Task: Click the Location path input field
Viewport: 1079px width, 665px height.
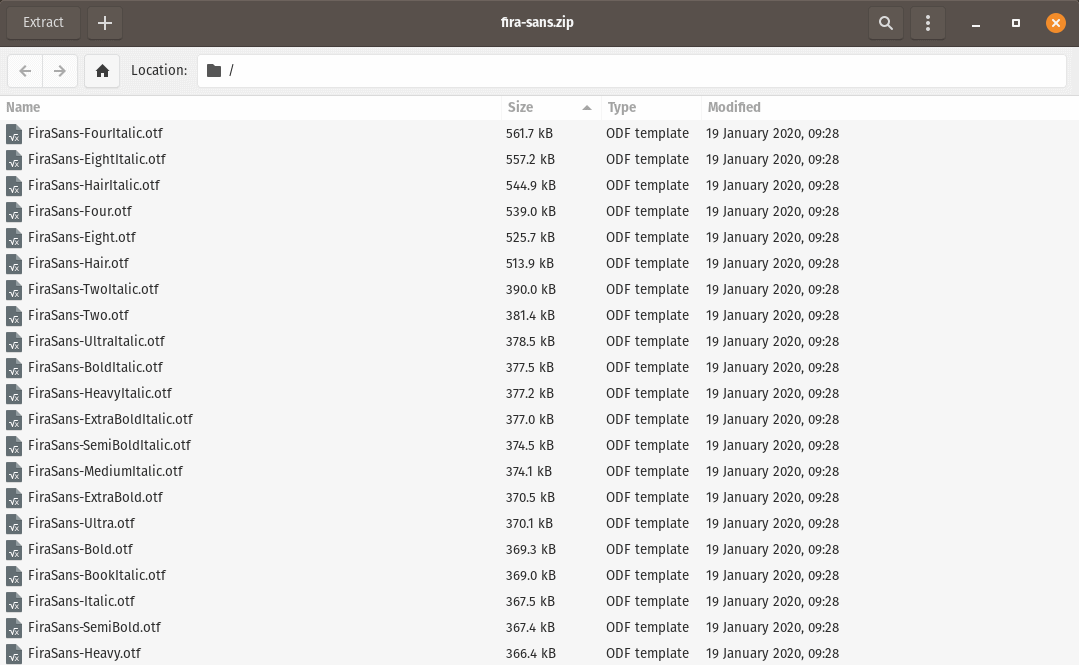Action: click(x=640, y=71)
